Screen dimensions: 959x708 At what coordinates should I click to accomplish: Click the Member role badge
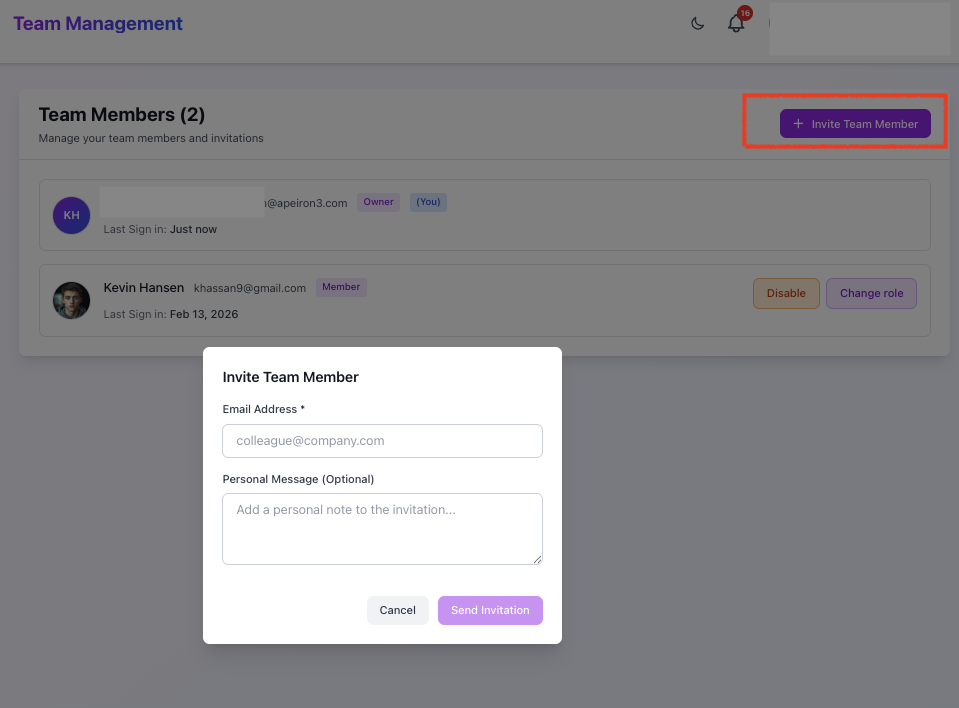coord(341,287)
